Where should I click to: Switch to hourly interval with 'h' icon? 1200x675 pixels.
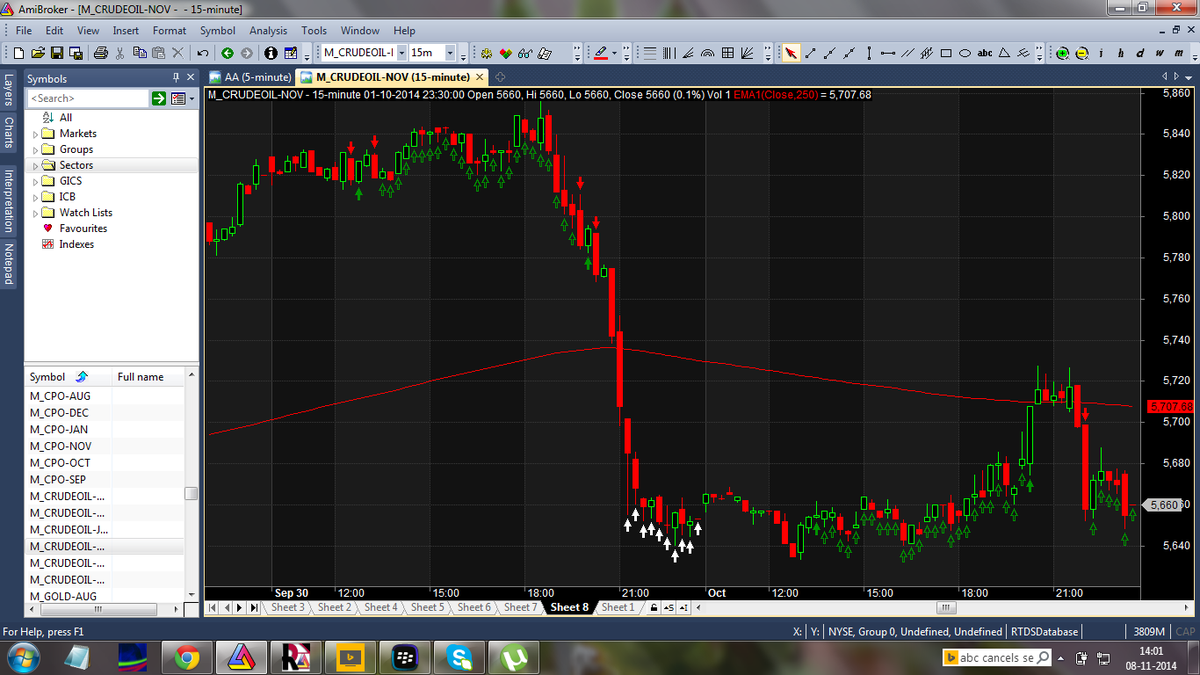(x=1121, y=52)
